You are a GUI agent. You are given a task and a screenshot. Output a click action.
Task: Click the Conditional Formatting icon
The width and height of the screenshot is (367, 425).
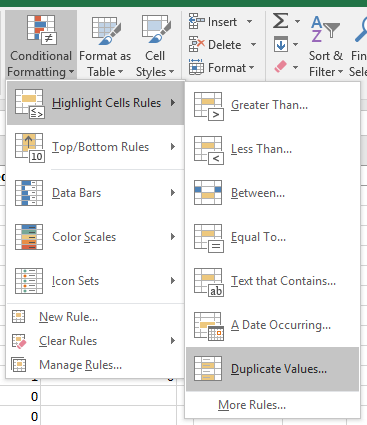41,29
